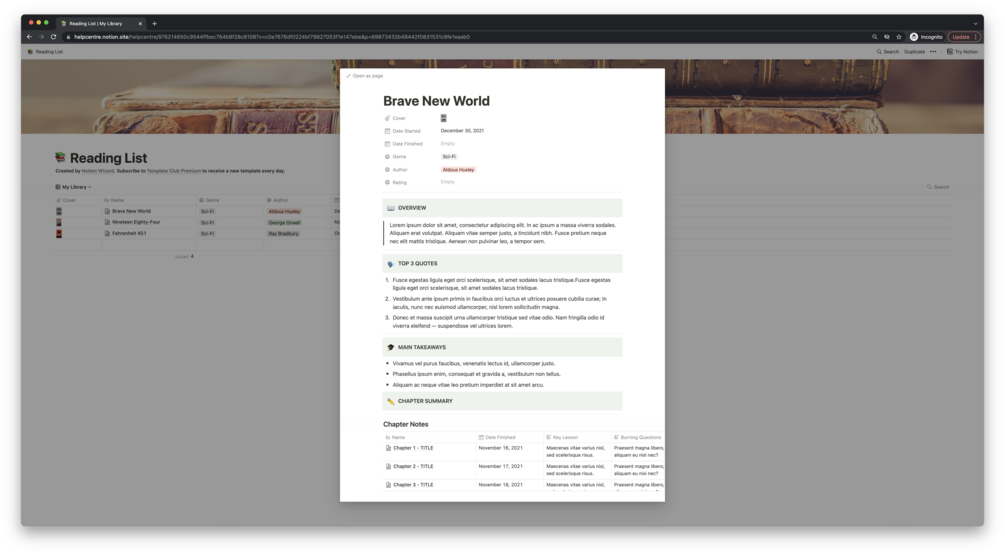Click Cover column header in My Library
The height and width of the screenshot is (554, 1005).
[x=66, y=200]
